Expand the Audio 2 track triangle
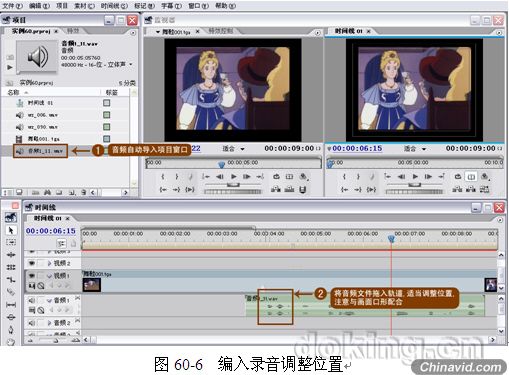 pyautogui.click(x=49, y=323)
